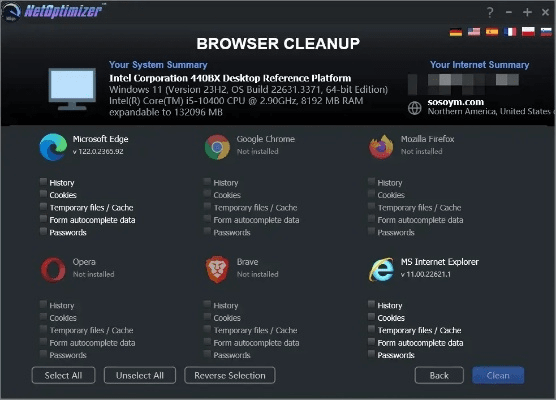This screenshot has height=400, width=556.
Task: Click the Brave lion icon
Action: click(217, 270)
